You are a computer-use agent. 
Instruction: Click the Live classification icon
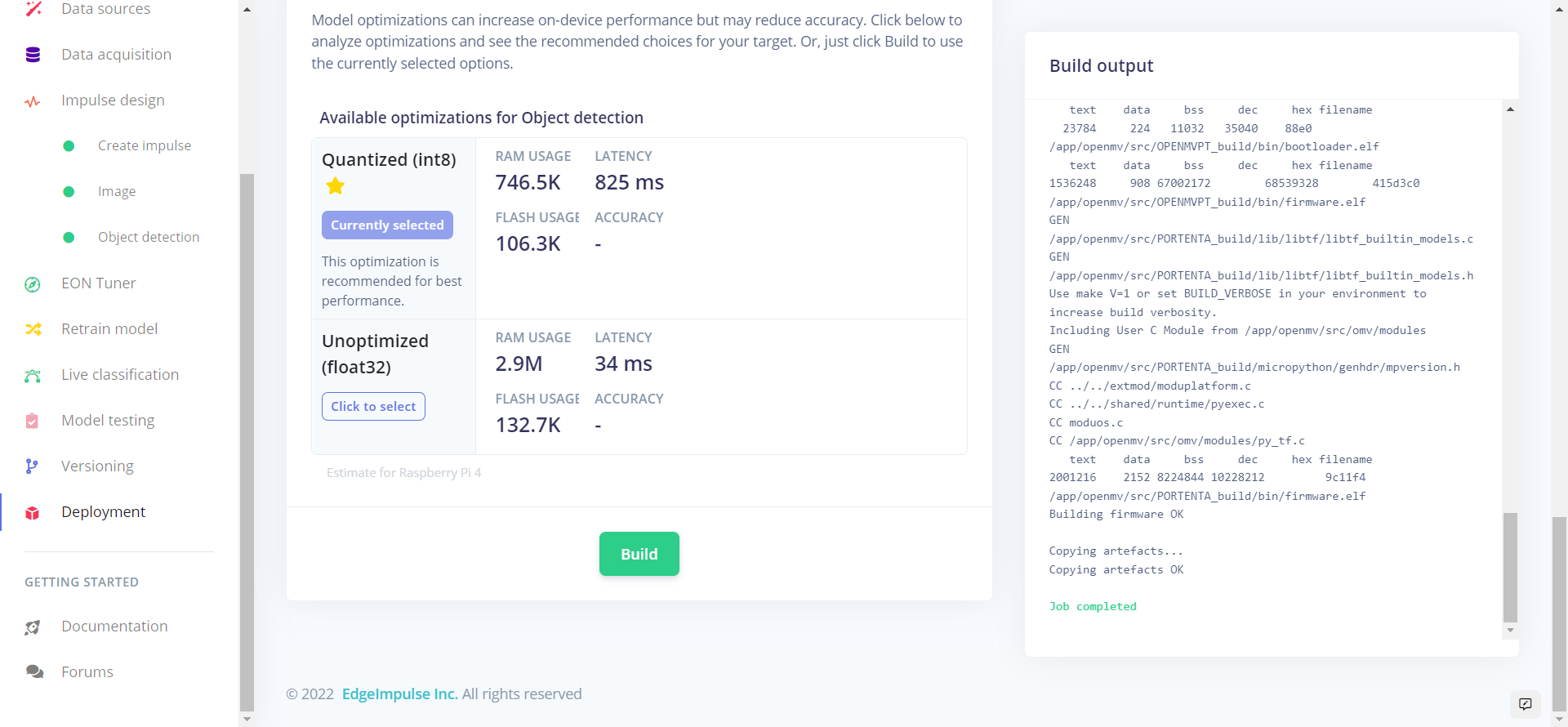coord(33,376)
